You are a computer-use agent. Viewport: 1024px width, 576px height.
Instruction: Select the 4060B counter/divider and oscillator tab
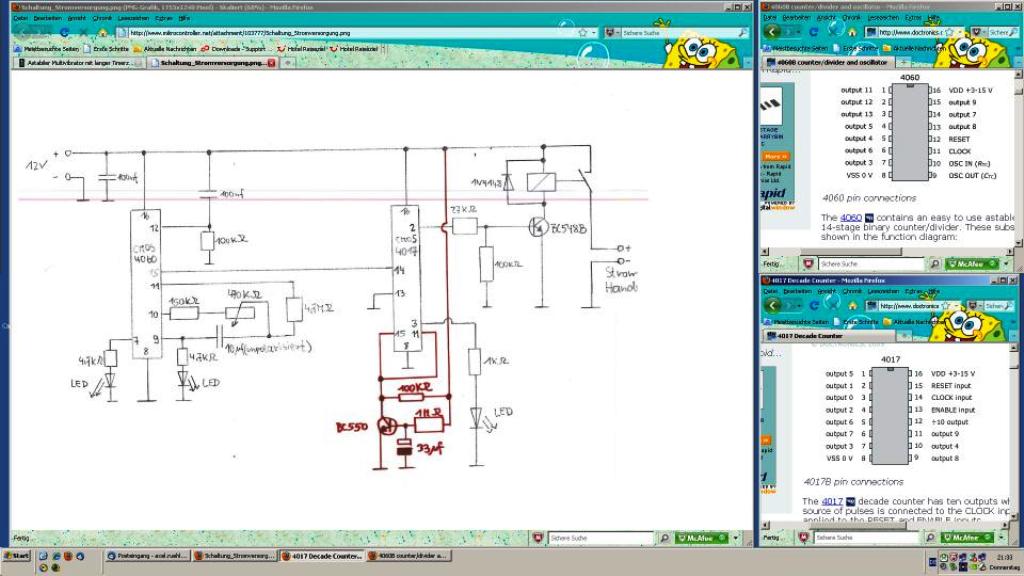point(828,63)
